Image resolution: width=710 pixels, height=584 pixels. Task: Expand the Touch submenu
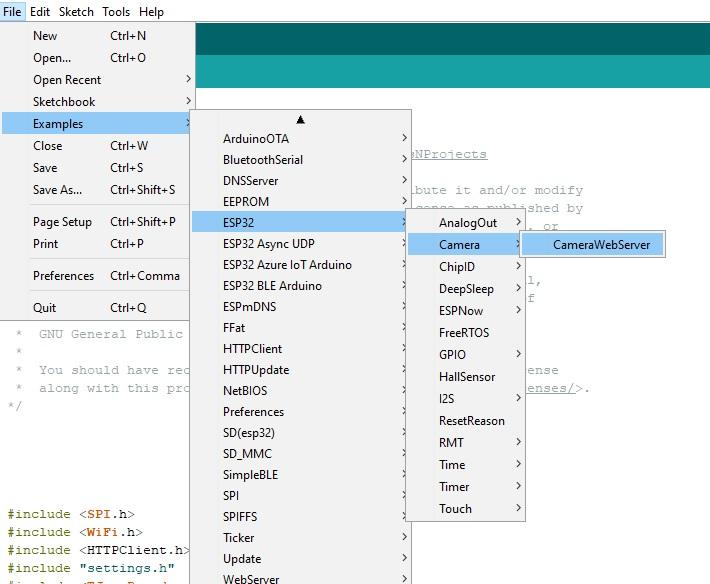point(465,509)
